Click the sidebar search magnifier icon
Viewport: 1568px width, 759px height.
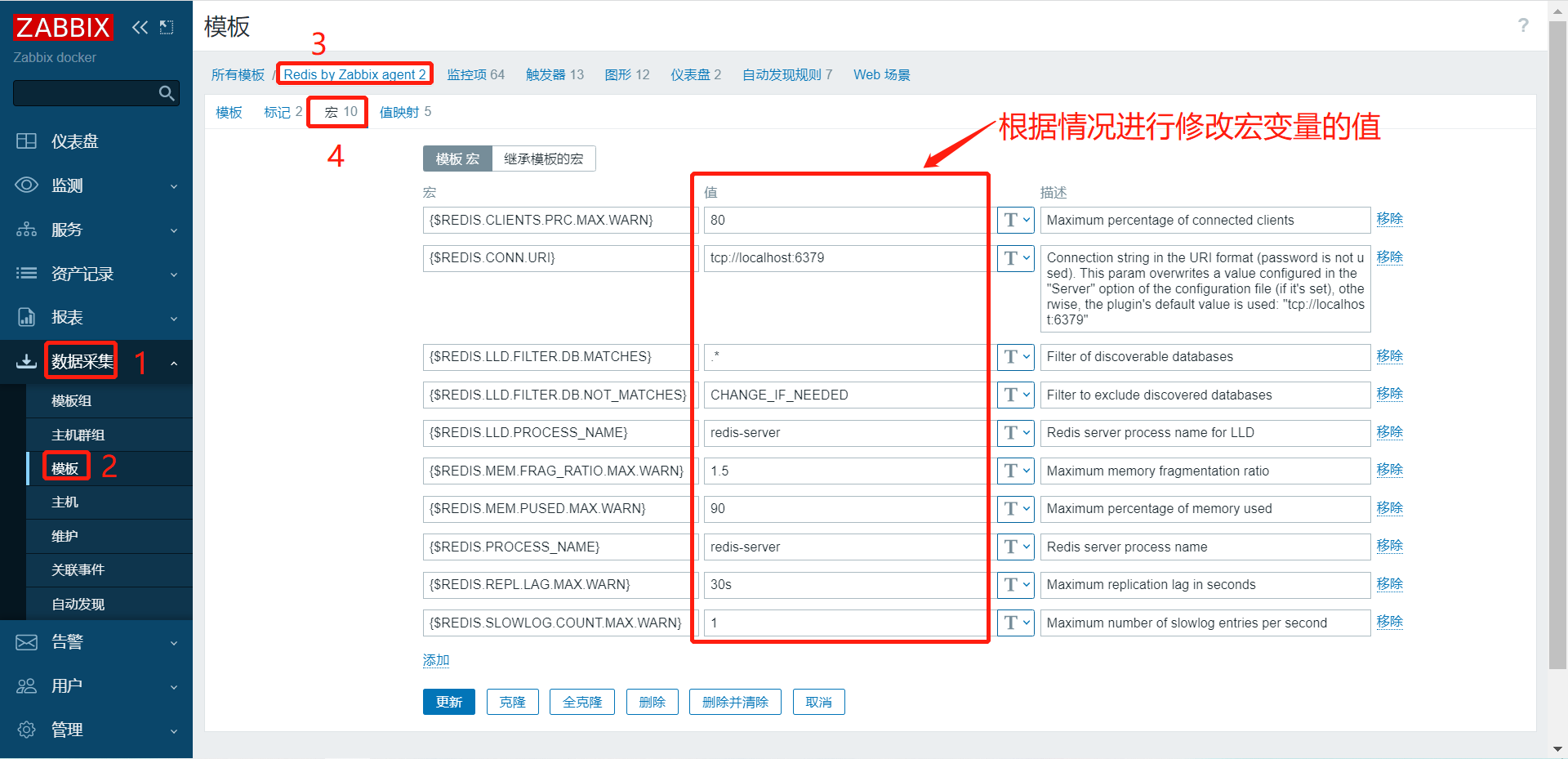pyautogui.click(x=167, y=93)
